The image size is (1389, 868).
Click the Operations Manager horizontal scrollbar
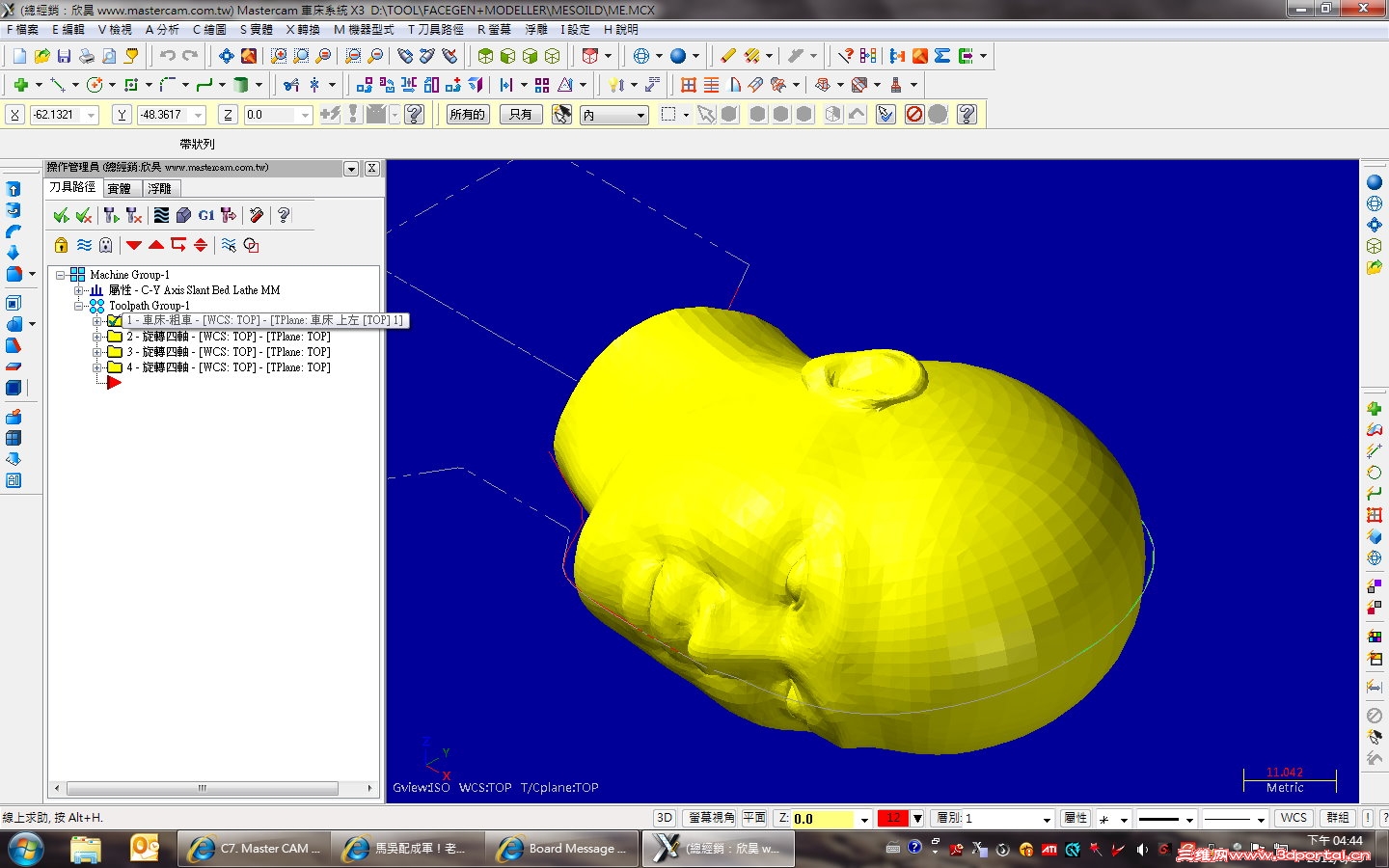tap(213, 788)
